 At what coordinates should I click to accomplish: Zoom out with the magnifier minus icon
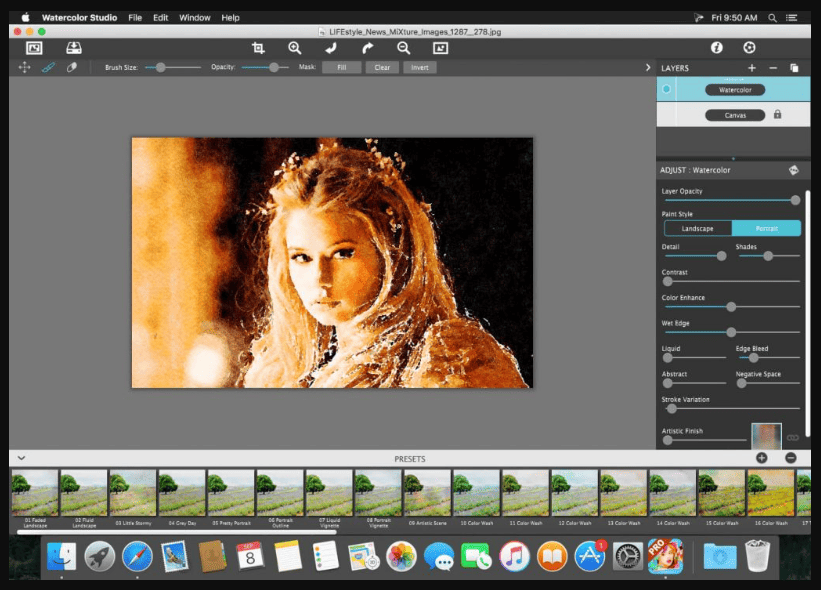coord(404,48)
